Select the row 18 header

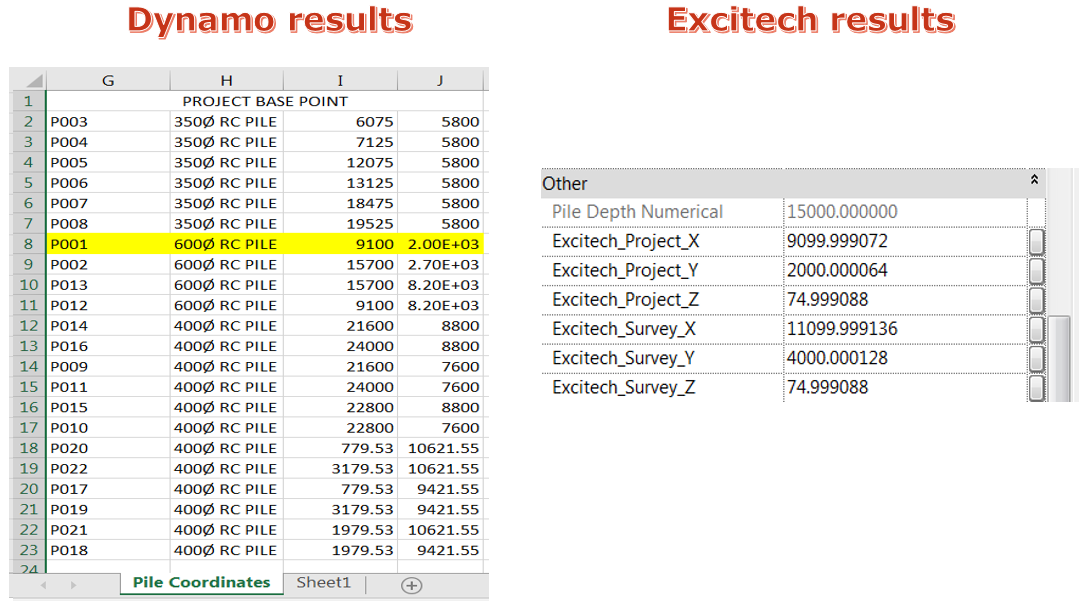(x=28, y=448)
